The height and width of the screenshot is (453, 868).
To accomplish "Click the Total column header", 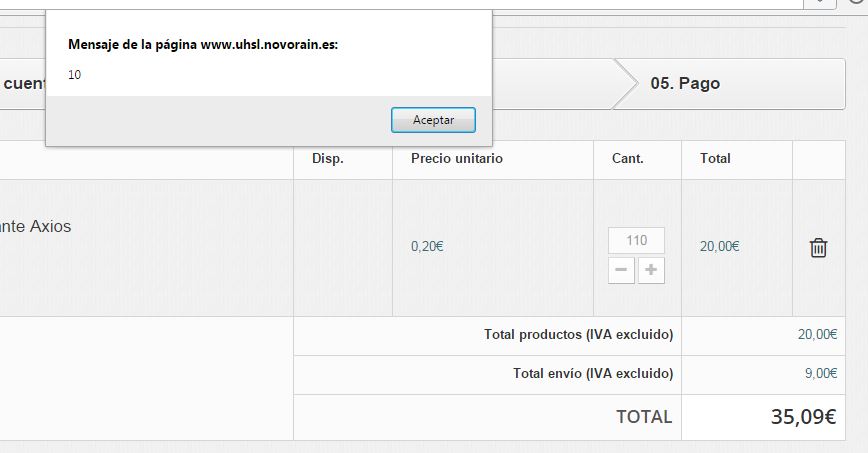I will click(715, 159).
